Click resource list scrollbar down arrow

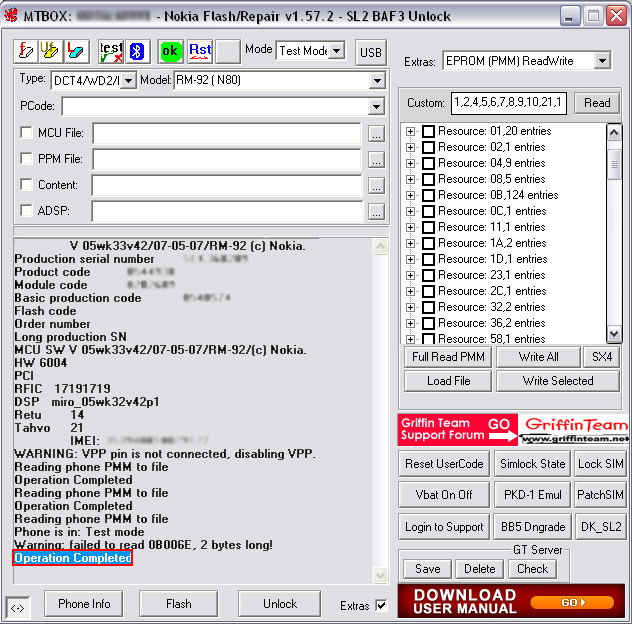pyautogui.click(x=613, y=333)
